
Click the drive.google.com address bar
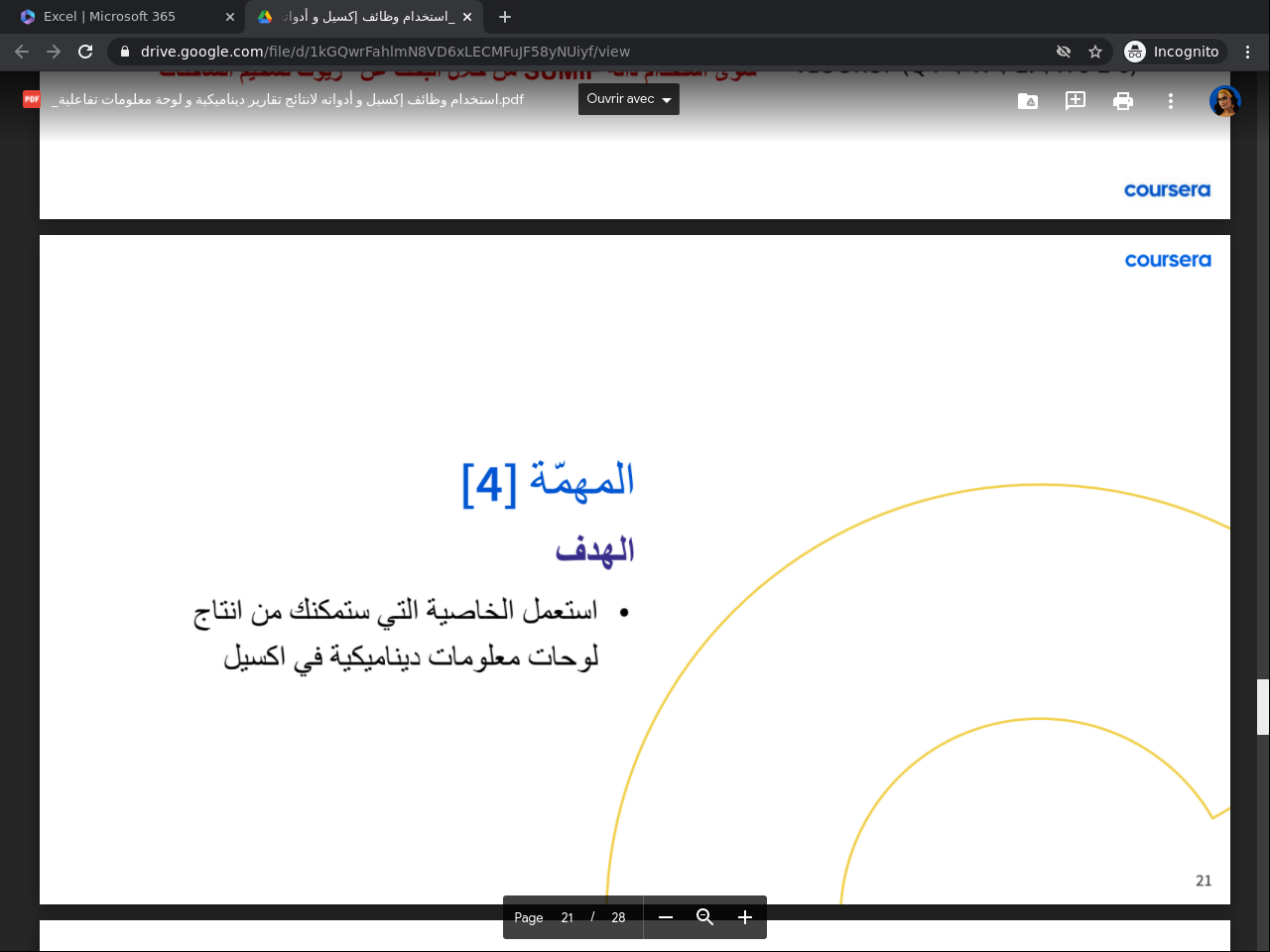pos(385,52)
